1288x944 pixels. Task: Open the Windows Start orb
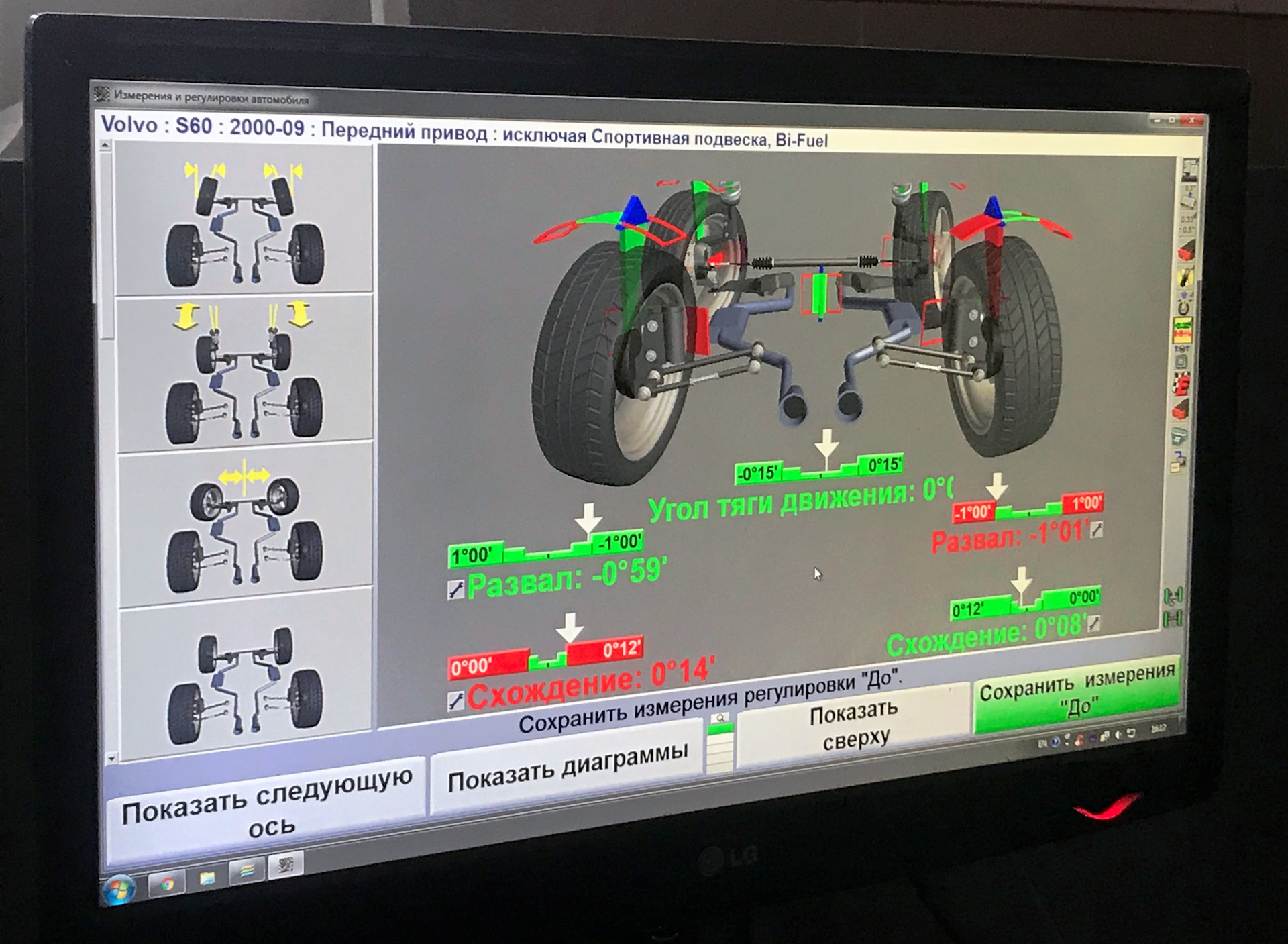[120, 890]
